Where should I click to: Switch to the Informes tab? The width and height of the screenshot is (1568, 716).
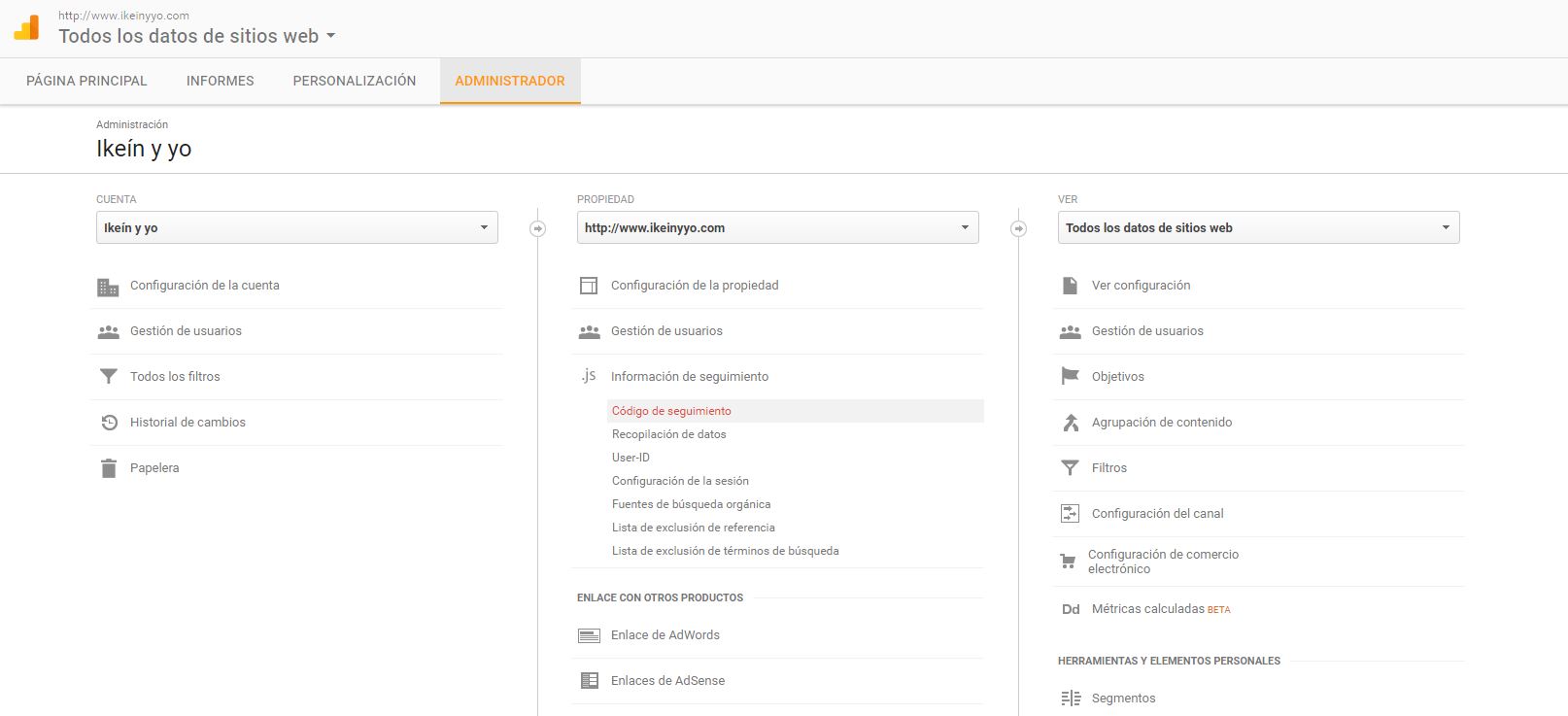[221, 81]
